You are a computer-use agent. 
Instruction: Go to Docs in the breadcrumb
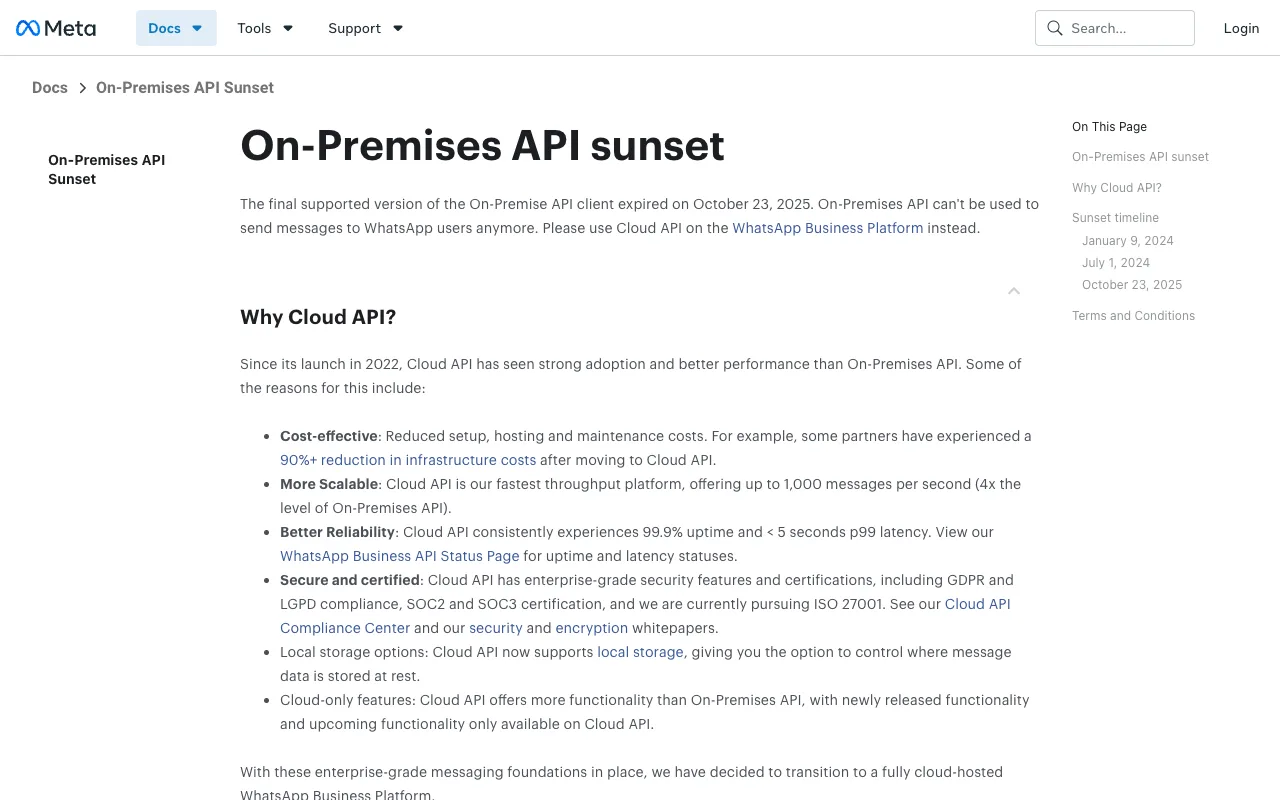tap(50, 88)
